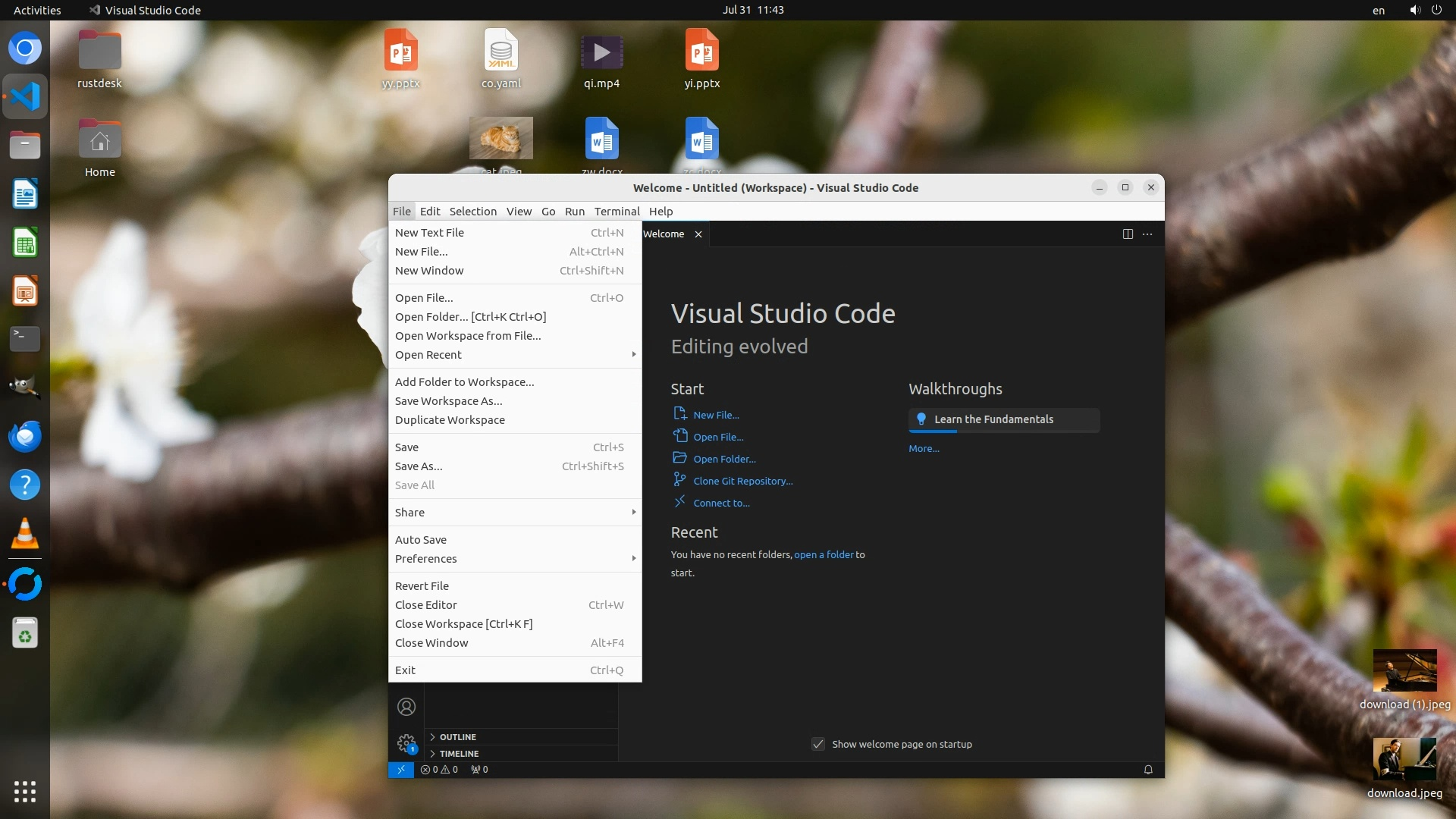Click the errors and warnings status indicator
Image resolution: width=1456 pixels, height=819 pixels.
[x=440, y=770]
